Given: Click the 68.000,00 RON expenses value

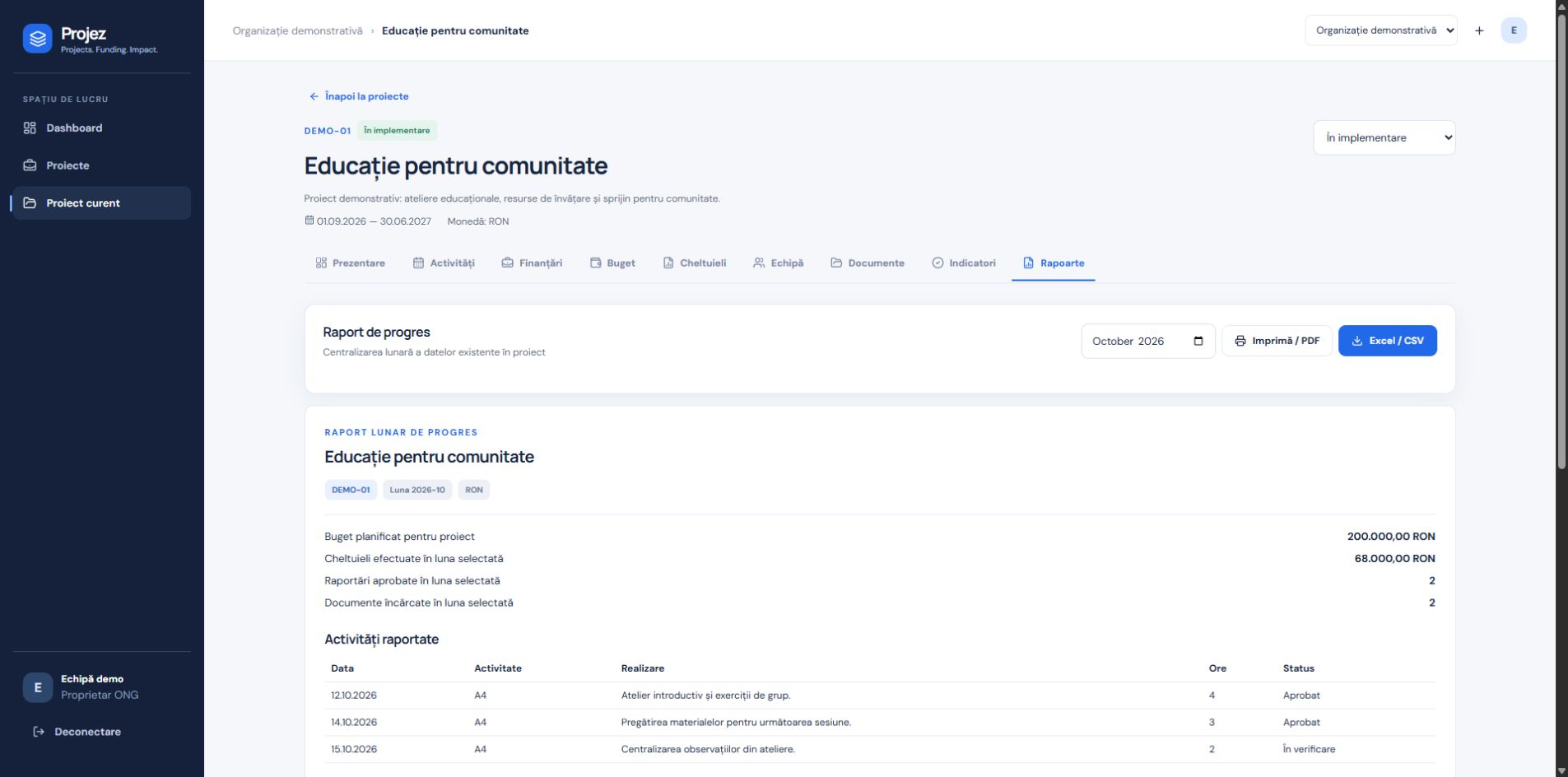Looking at the screenshot, I should click(x=1394, y=559).
